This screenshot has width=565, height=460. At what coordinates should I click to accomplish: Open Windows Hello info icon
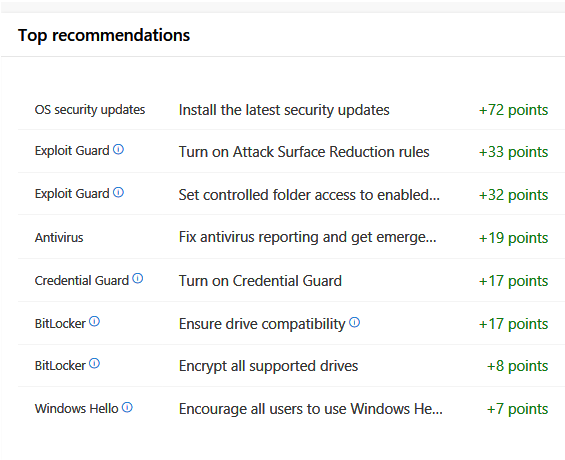pos(127,407)
